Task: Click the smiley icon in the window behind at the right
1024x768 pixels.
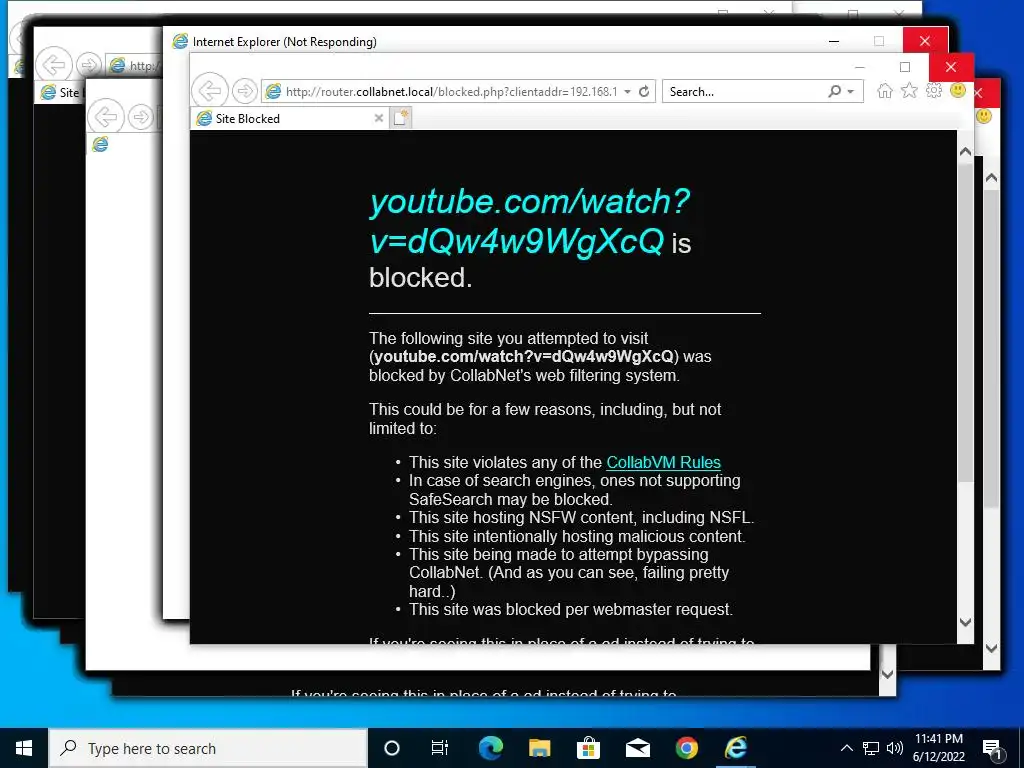Action: coord(984,116)
